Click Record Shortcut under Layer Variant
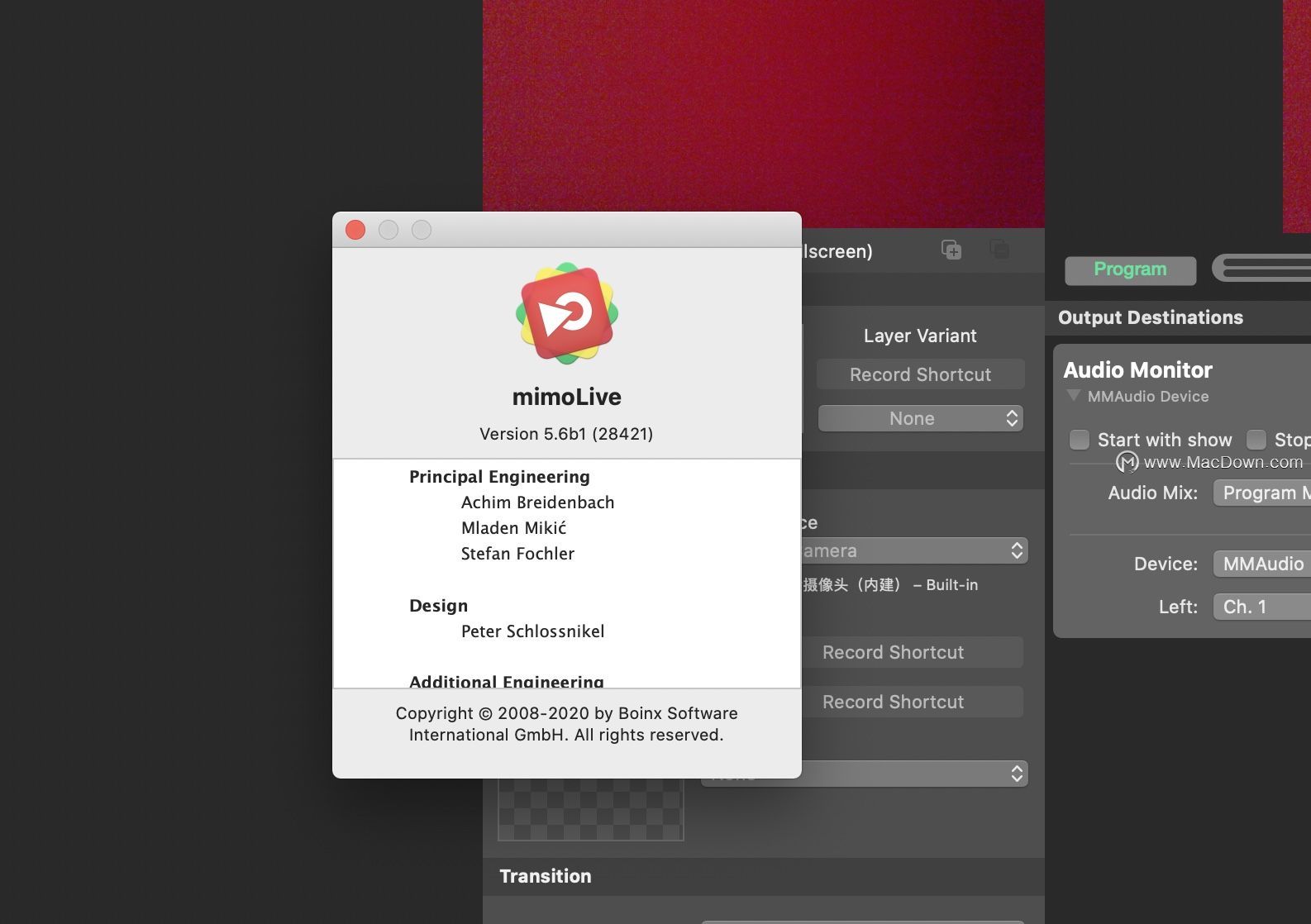This screenshot has width=1311, height=924. click(921, 374)
